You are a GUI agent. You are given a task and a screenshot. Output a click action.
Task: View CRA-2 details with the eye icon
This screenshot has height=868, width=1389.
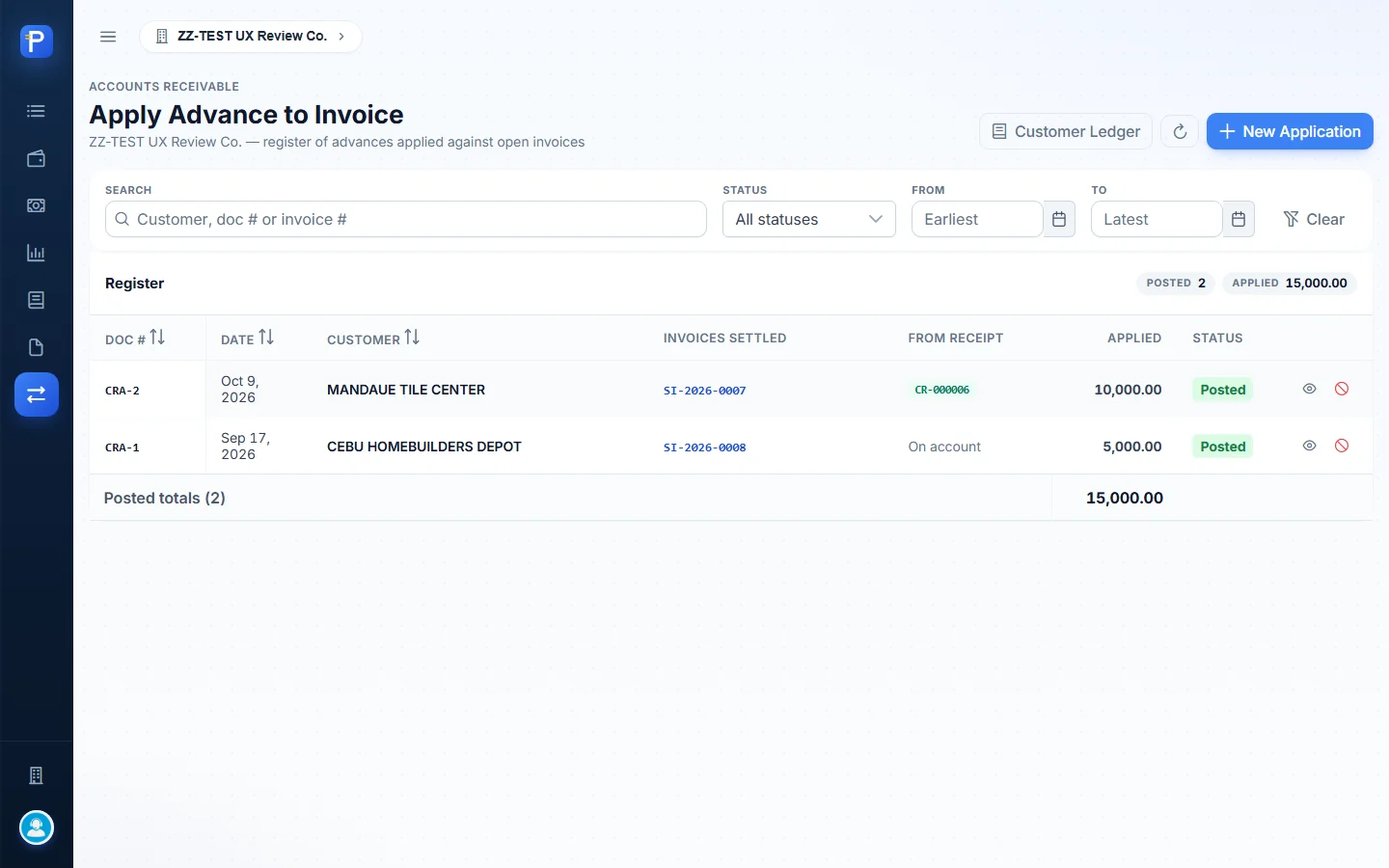point(1310,389)
